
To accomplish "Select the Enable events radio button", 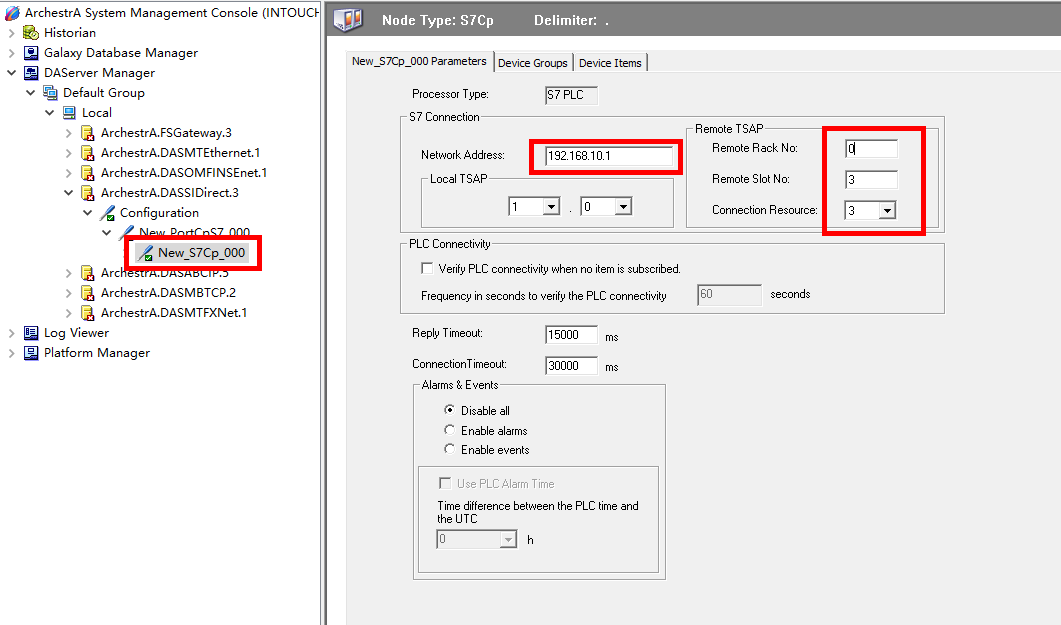I will click(449, 449).
